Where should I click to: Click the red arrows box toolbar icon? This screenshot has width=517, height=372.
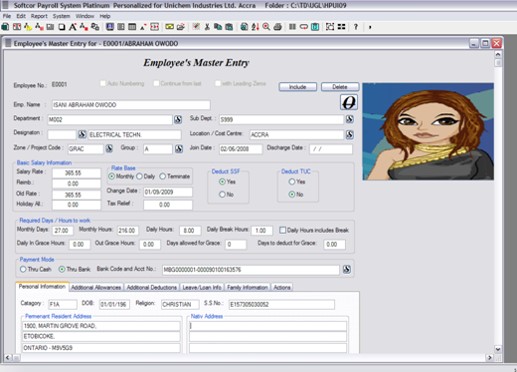154,27
